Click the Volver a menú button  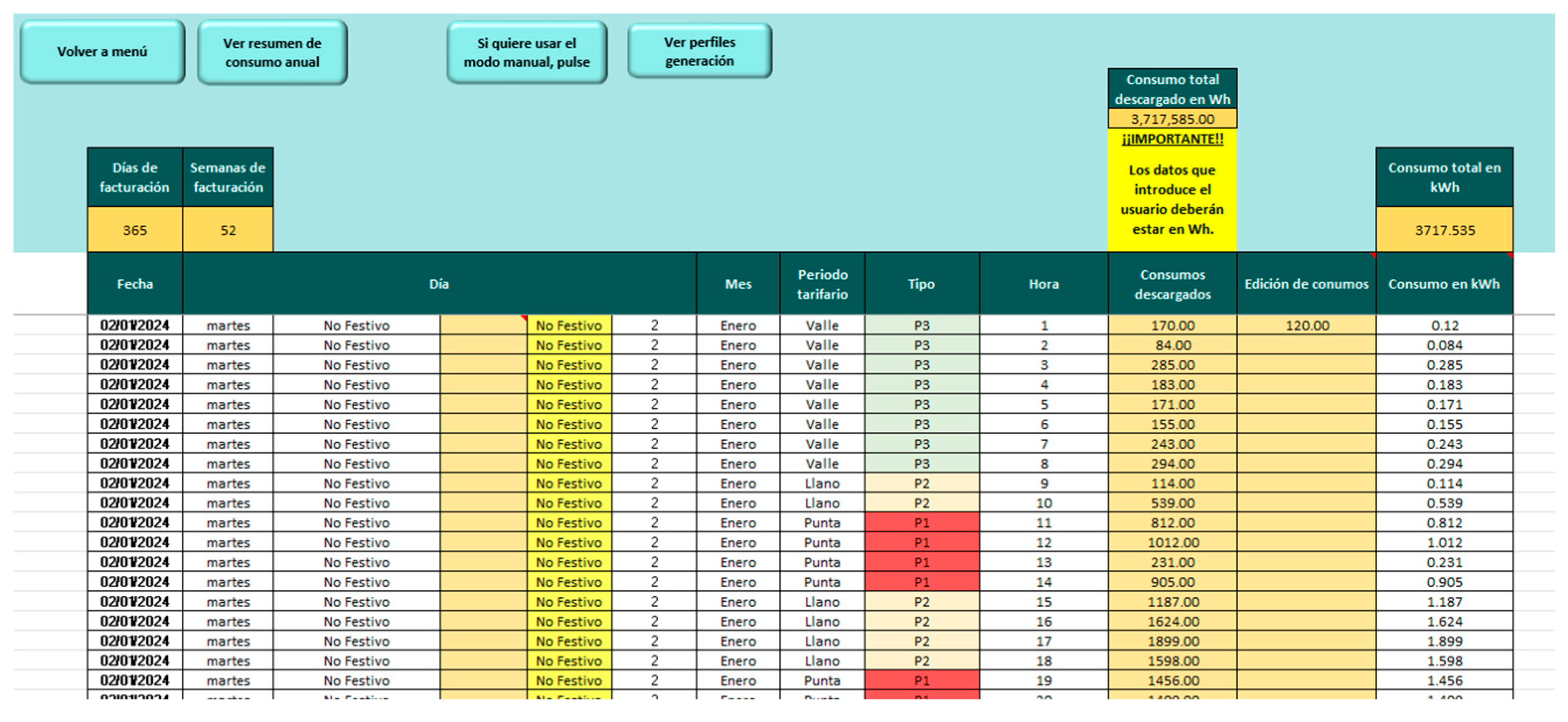coord(102,52)
